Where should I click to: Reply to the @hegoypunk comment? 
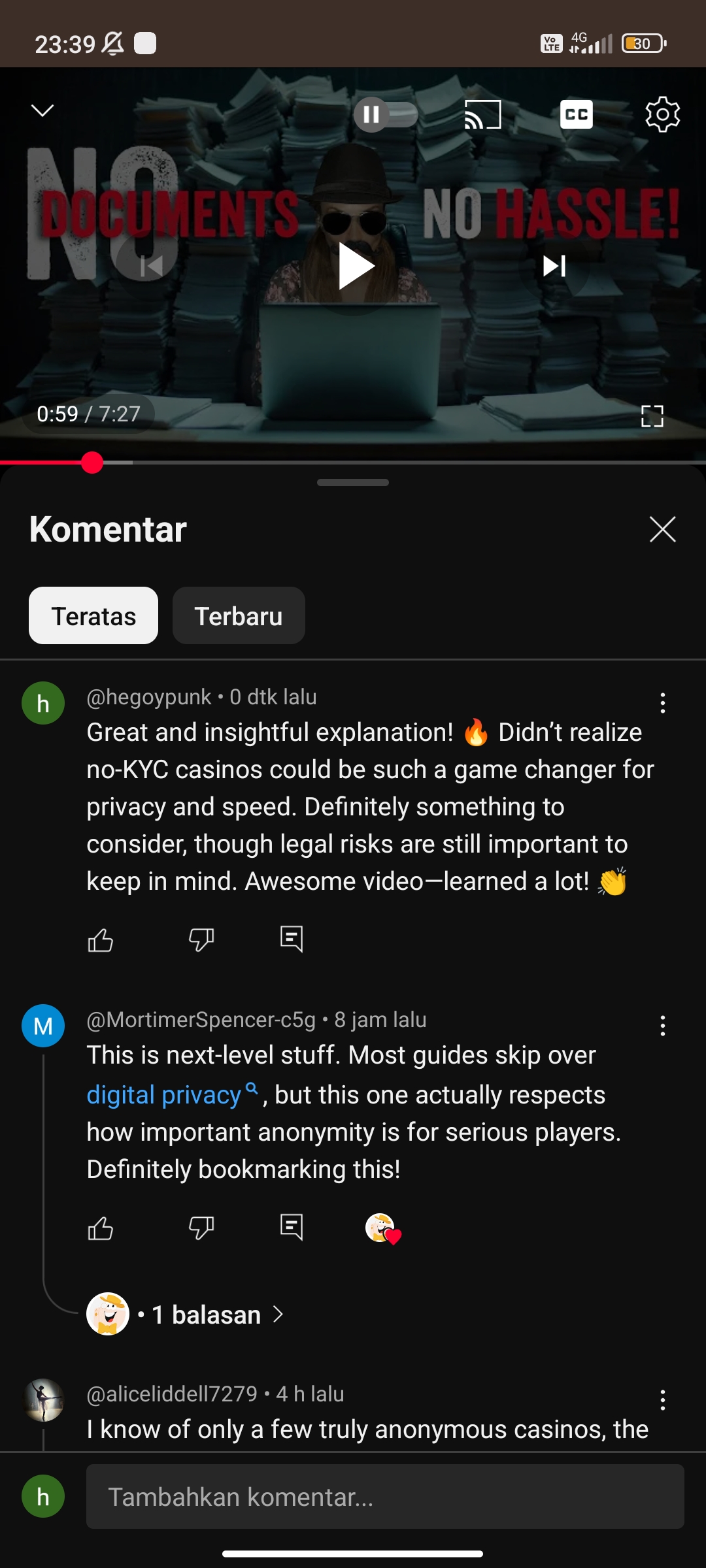tap(292, 939)
